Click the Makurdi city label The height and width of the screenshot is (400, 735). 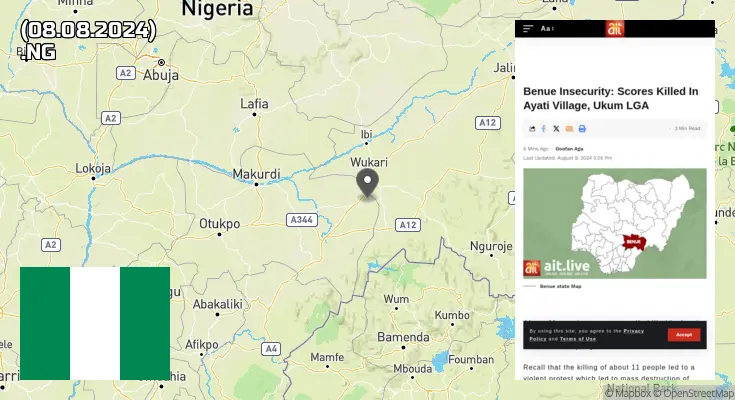point(256,174)
